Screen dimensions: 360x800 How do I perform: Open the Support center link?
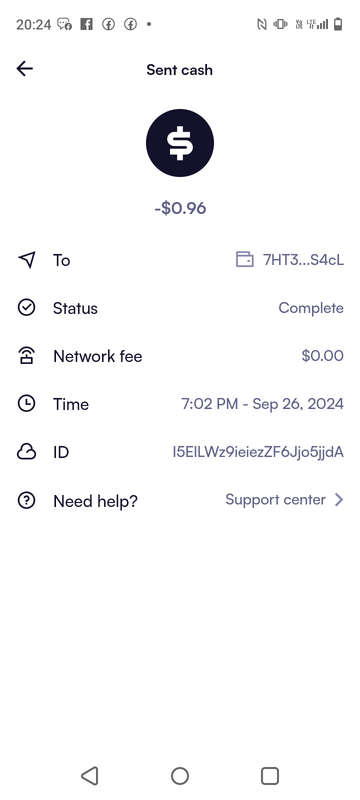tap(275, 499)
